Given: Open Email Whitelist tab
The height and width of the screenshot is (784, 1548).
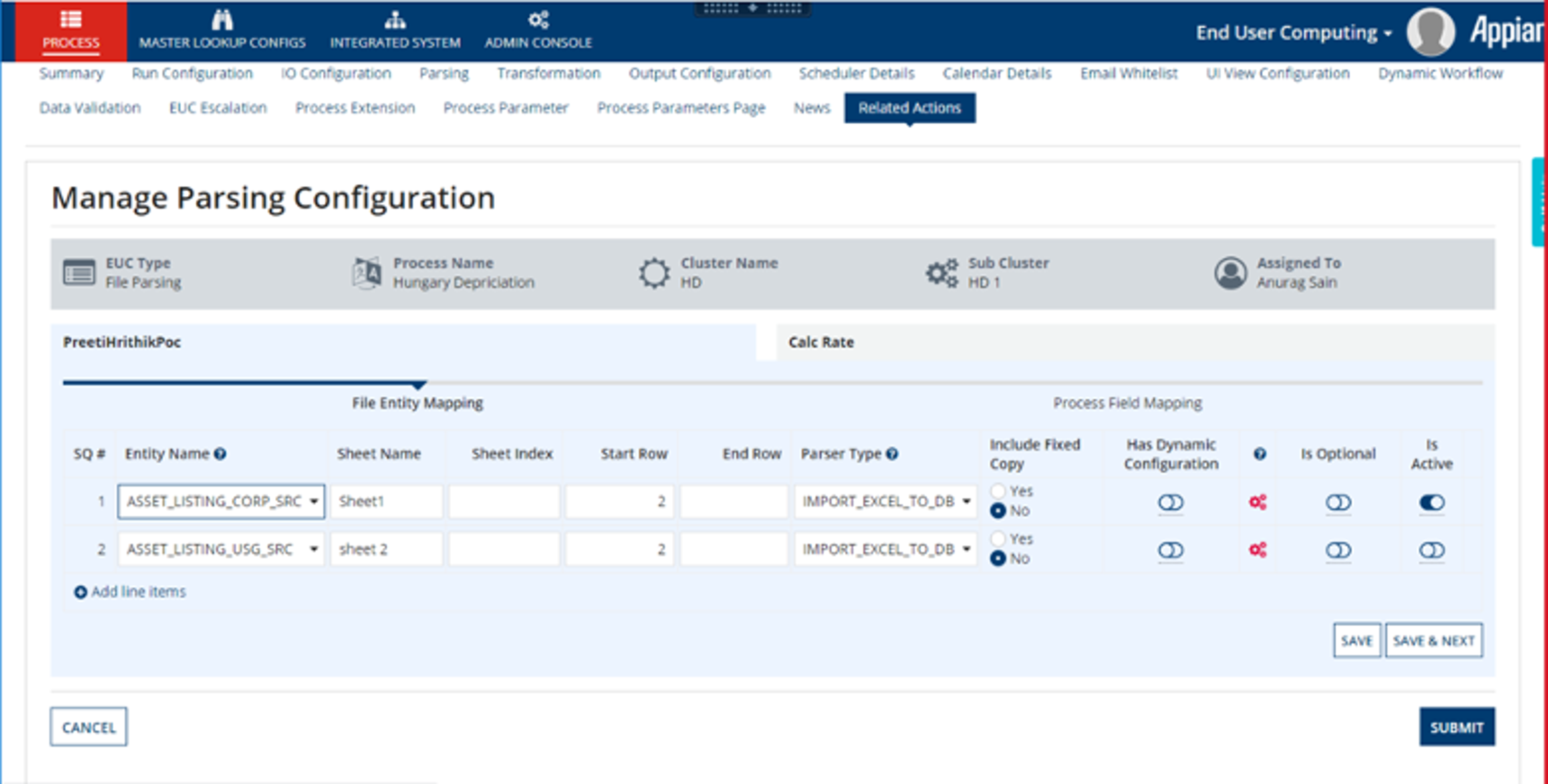Looking at the screenshot, I should pyautogui.click(x=1129, y=73).
